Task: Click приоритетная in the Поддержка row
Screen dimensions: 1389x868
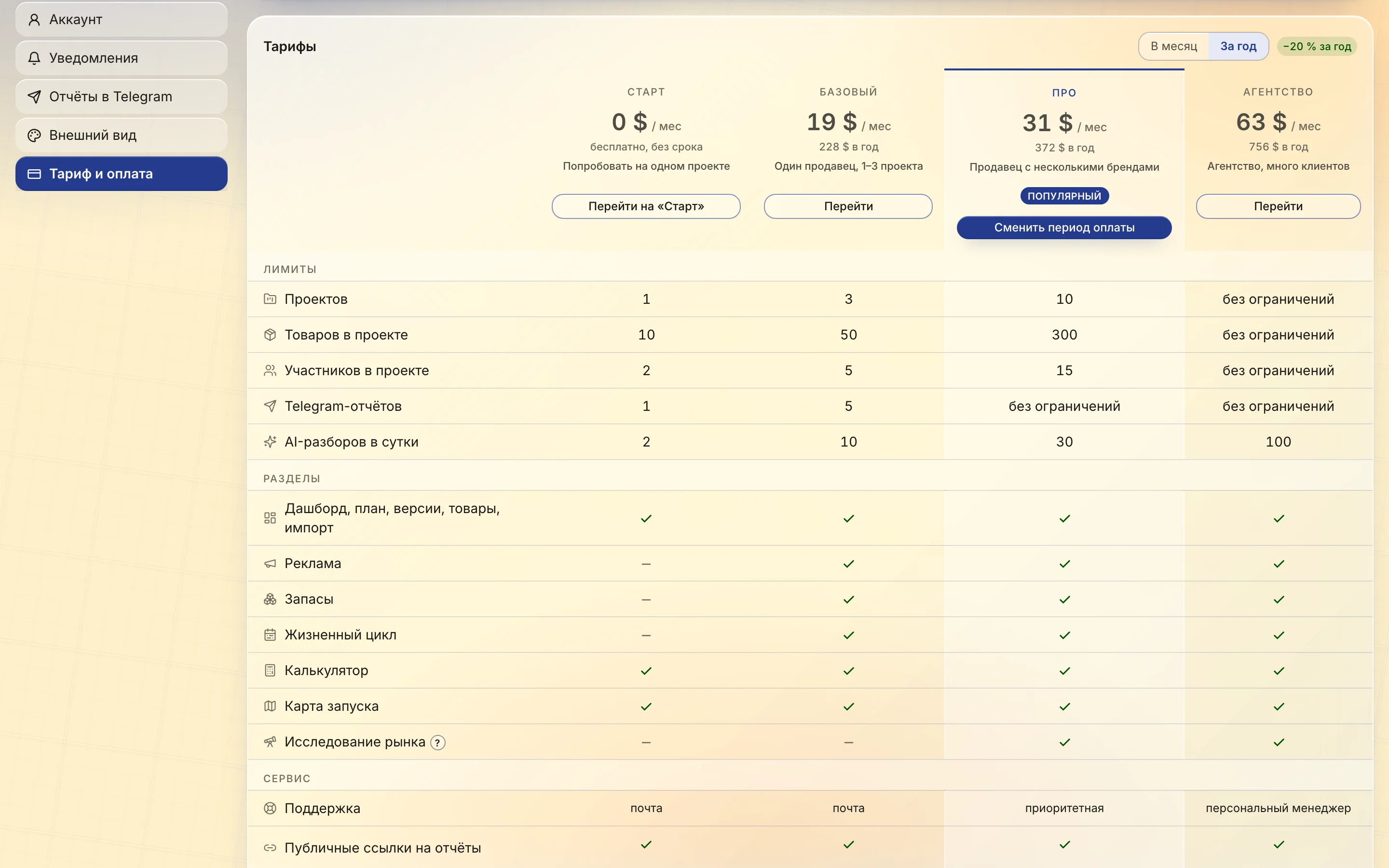Action: pyautogui.click(x=1064, y=808)
